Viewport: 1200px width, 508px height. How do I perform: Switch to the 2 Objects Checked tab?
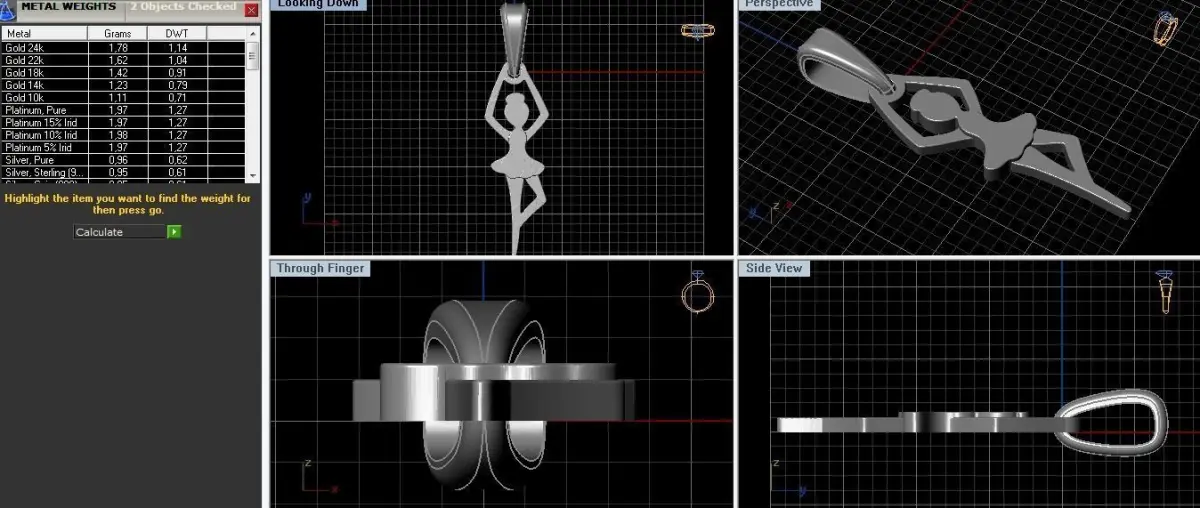pyautogui.click(x=183, y=8)
